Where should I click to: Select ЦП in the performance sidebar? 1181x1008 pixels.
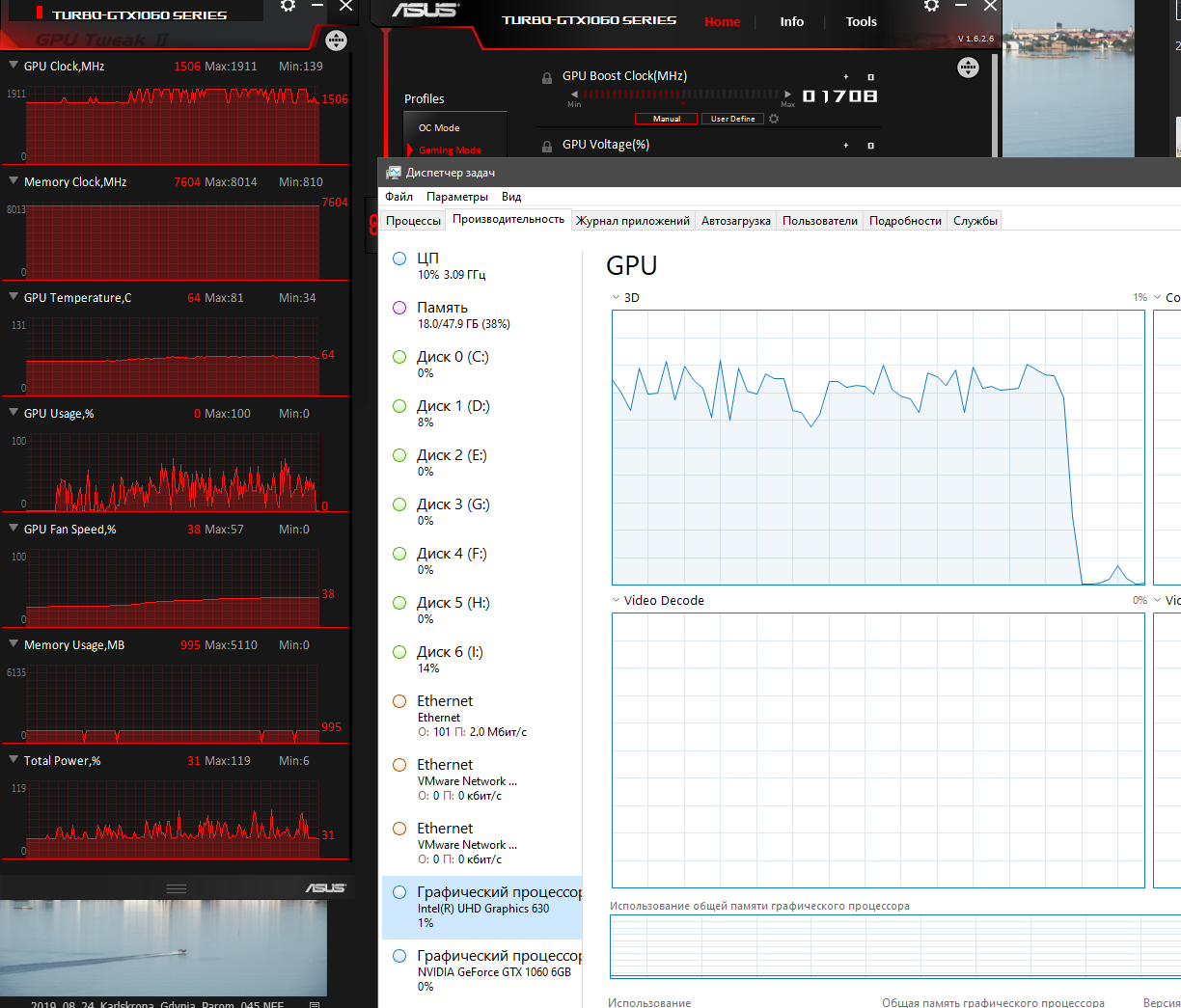coord(482,266)
